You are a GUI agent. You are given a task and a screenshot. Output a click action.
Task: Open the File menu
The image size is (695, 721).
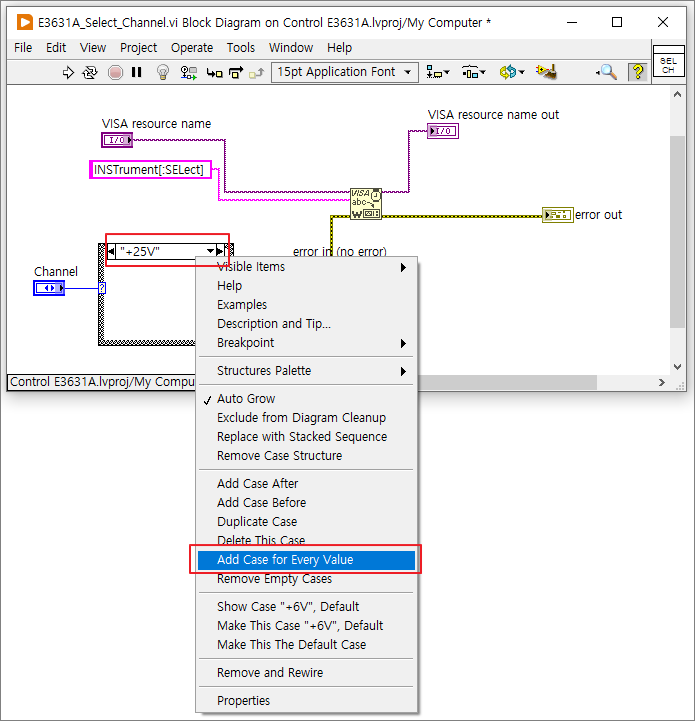(23, 48)
